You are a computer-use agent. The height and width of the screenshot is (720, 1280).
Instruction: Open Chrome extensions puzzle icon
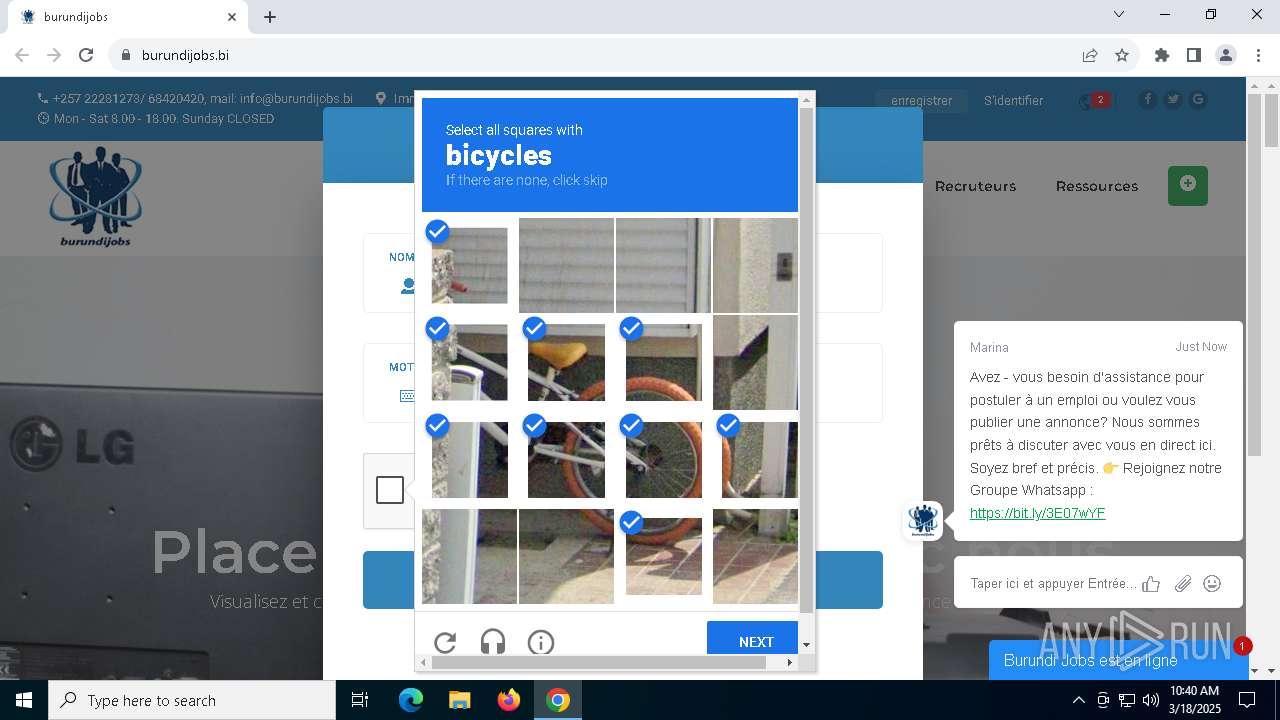point(1162,55)
